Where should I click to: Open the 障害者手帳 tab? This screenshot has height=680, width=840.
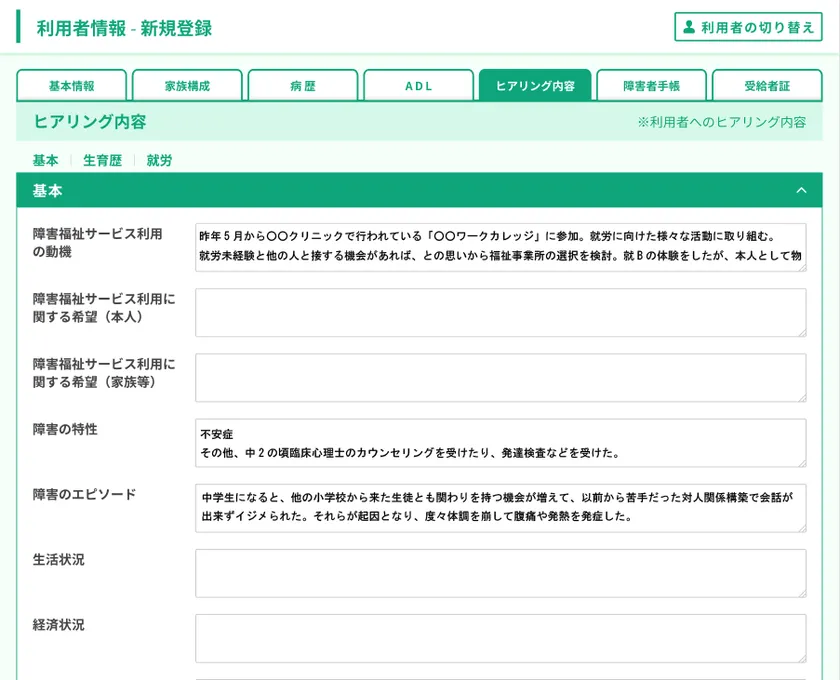tap(651, 86)
